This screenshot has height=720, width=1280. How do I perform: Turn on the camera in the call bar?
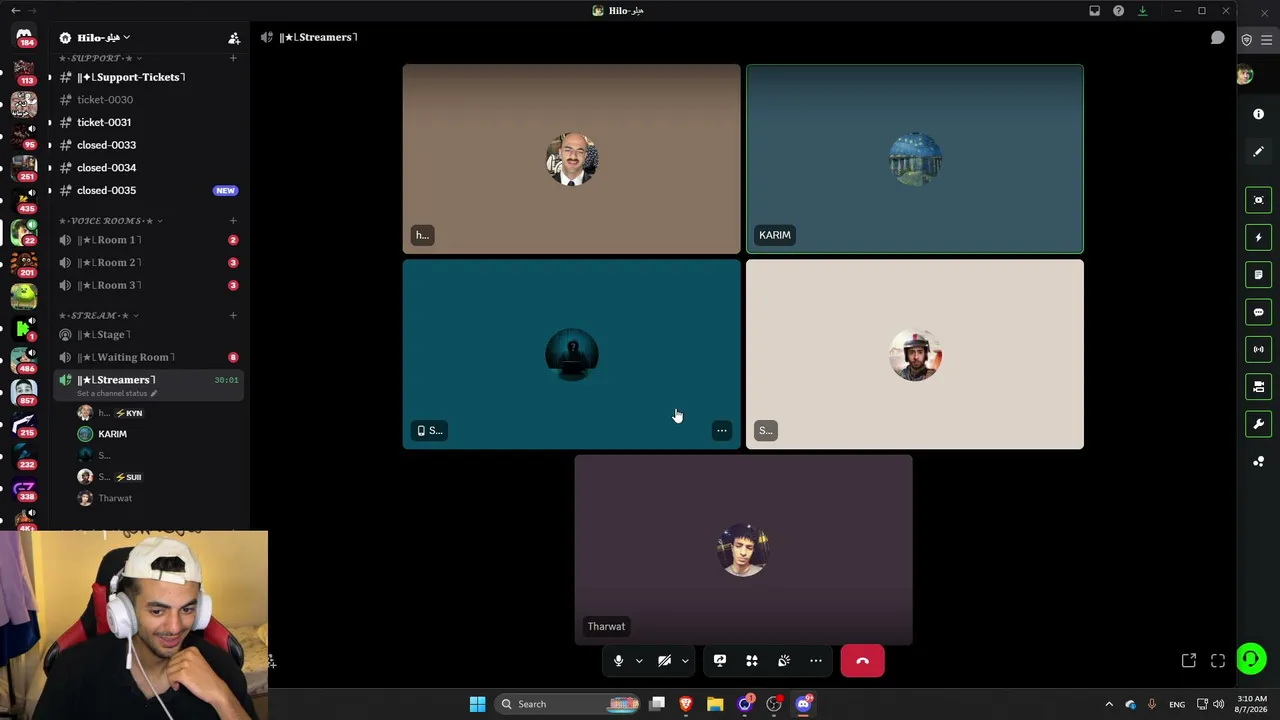664,661
